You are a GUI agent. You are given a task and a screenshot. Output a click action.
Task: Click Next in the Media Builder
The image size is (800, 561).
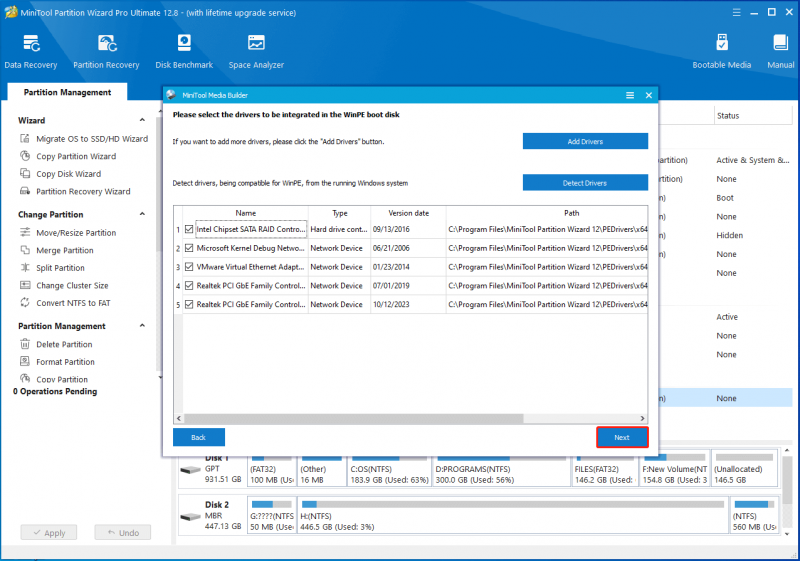click(x=622, y=438)
